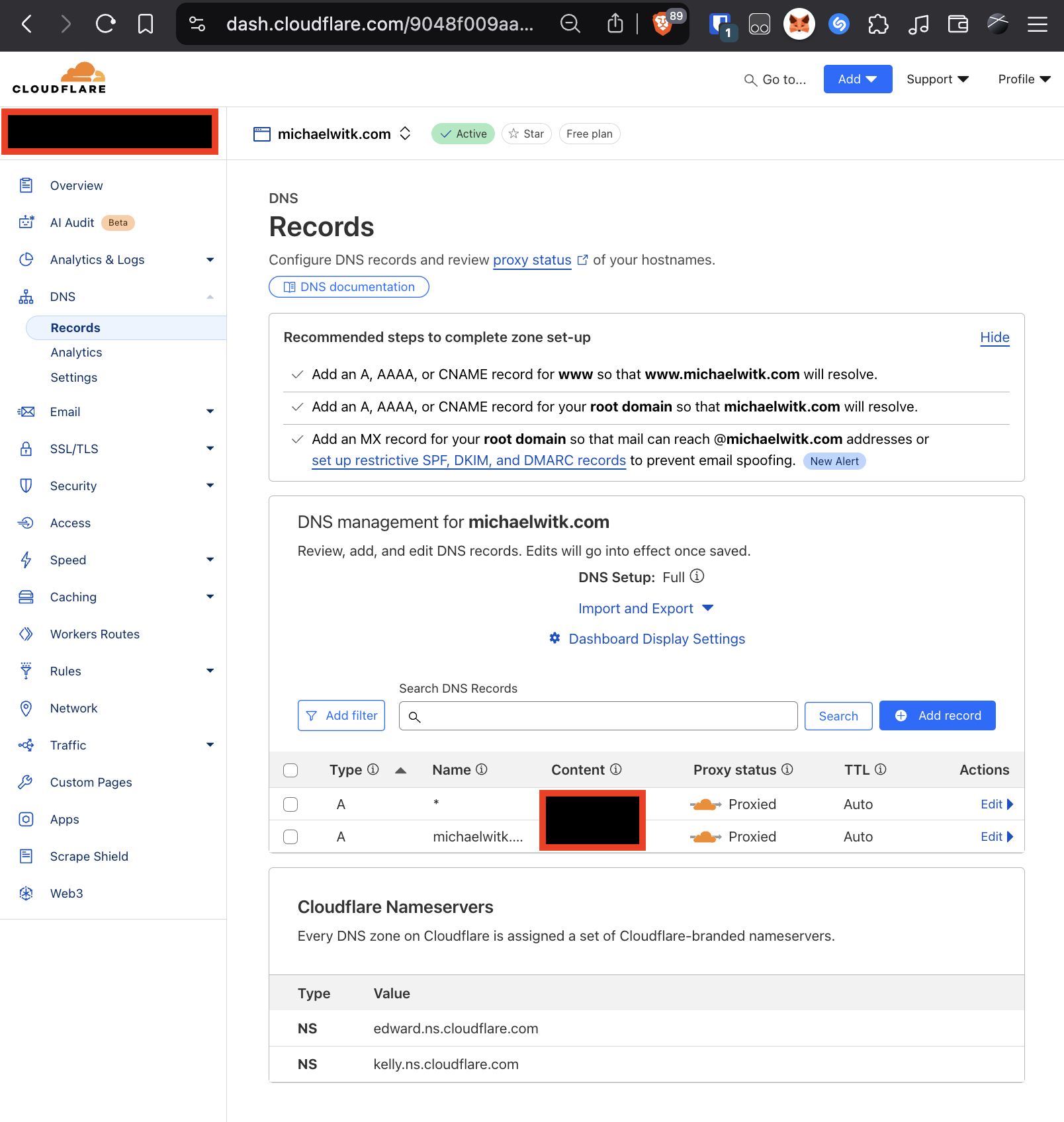Click the gear icon for Dashboard Display Settings
The height and width of the screenshot is (1122, 1064).
click(x=554, y=638)
